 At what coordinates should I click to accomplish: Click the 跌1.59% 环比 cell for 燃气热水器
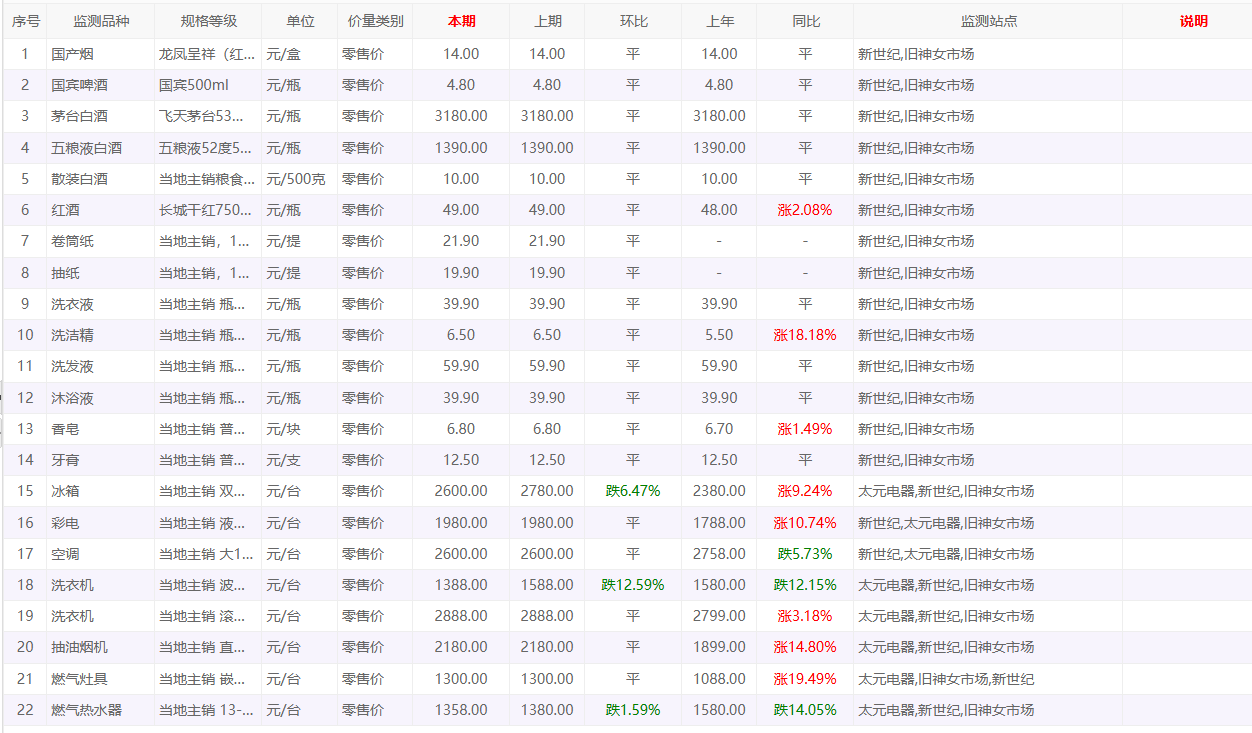[633, 710]
